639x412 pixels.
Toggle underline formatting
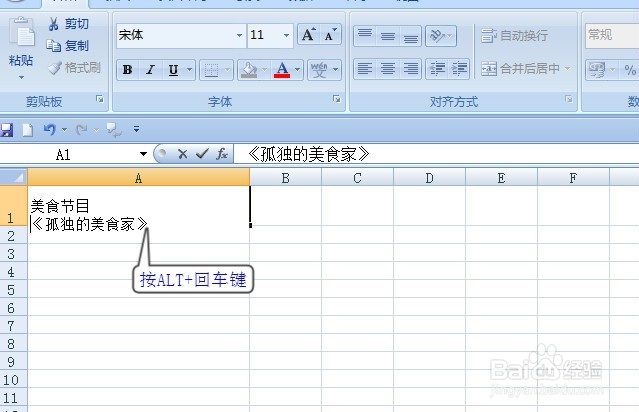(x=174, y=70)
